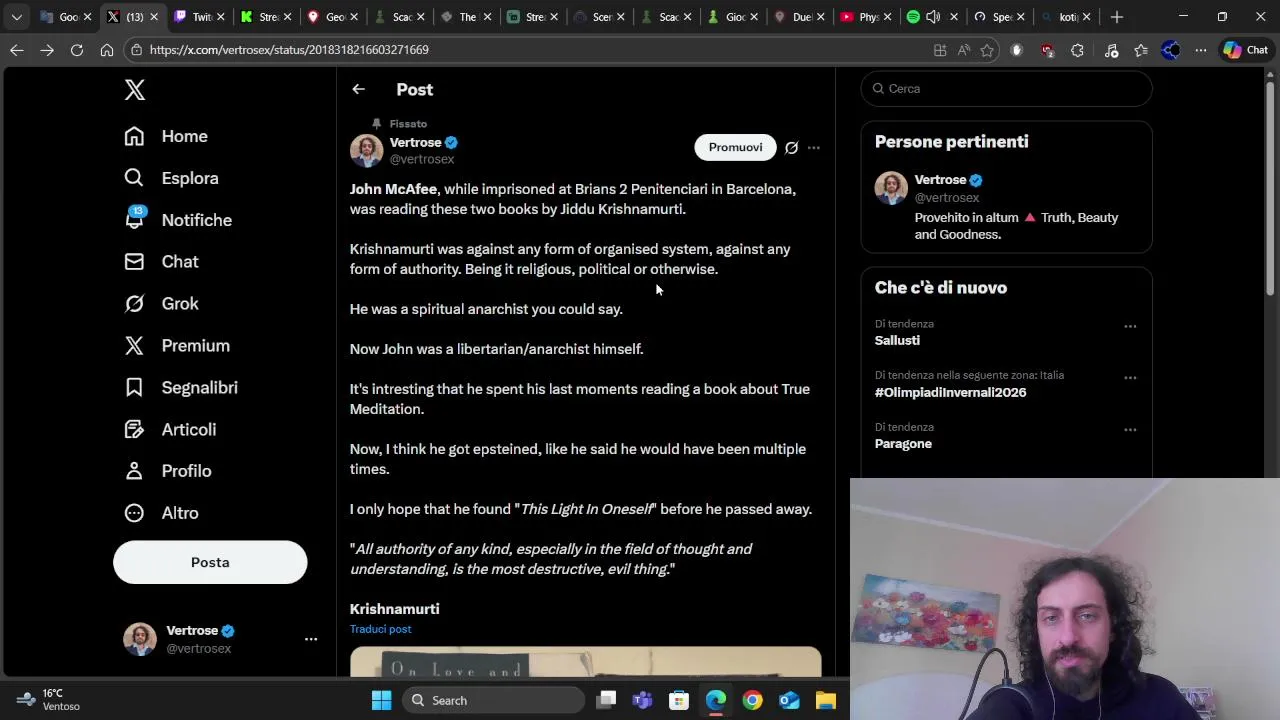The height and width of the screenshot is (720, 1280).
Task: Open account menu dots beside Vertrose
Action: pos(311,639)
